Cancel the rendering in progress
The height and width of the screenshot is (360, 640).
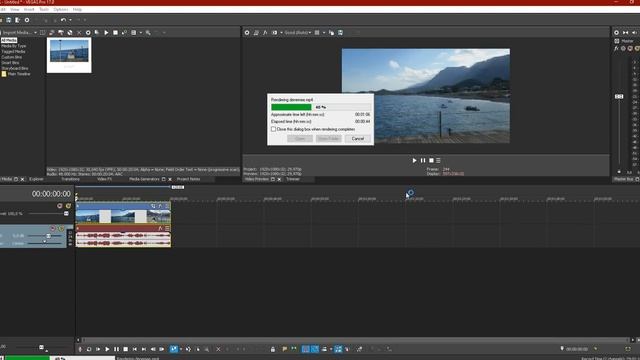click(358, 139)
